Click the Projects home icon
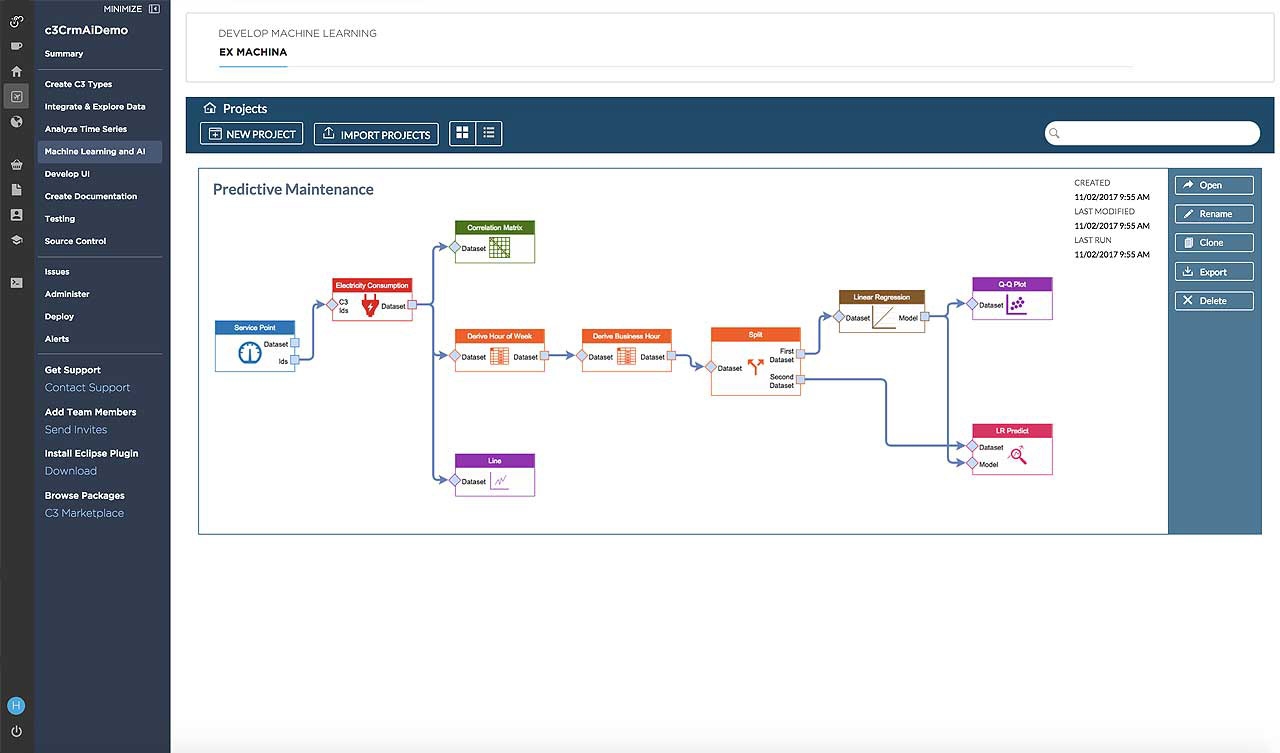 pyautogui.click(x=210, y=108)
